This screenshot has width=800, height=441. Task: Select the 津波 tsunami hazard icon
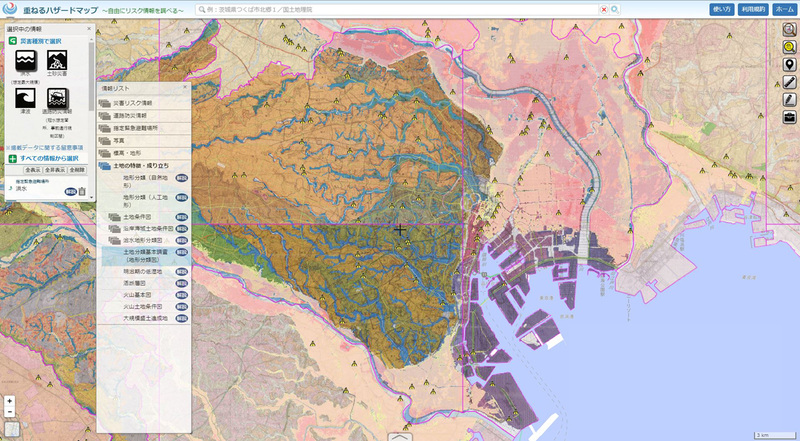pos(25,97)
